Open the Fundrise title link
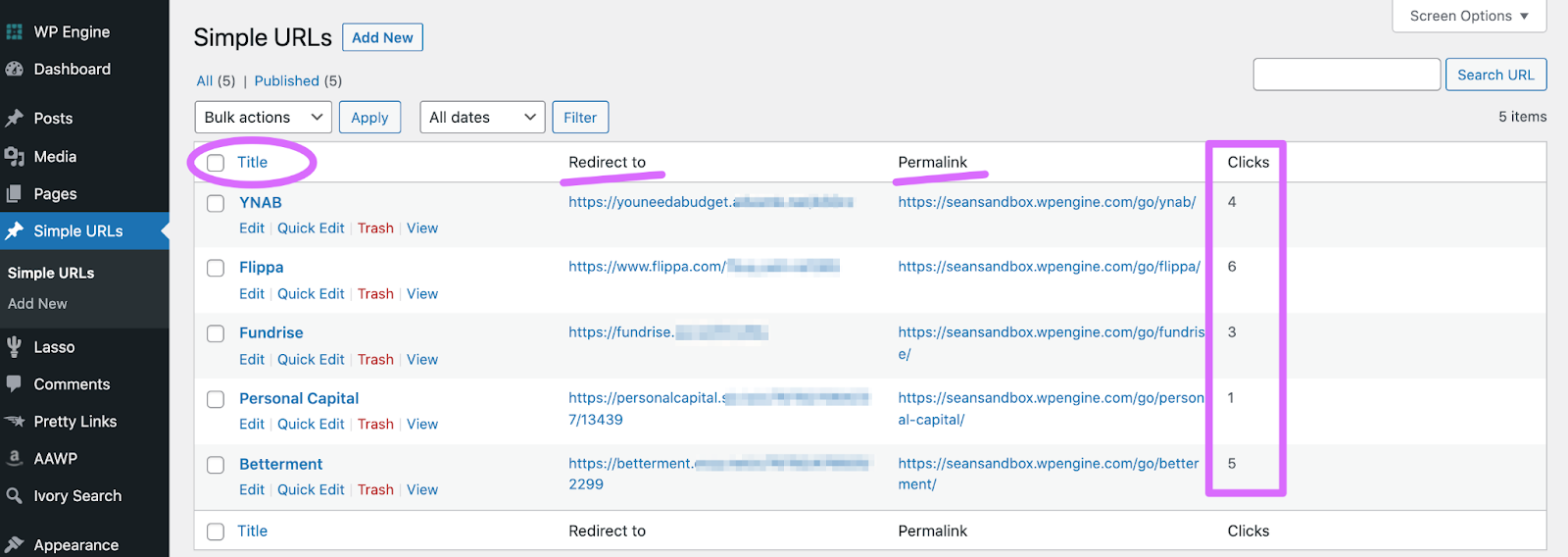 (x=270, y=332)
